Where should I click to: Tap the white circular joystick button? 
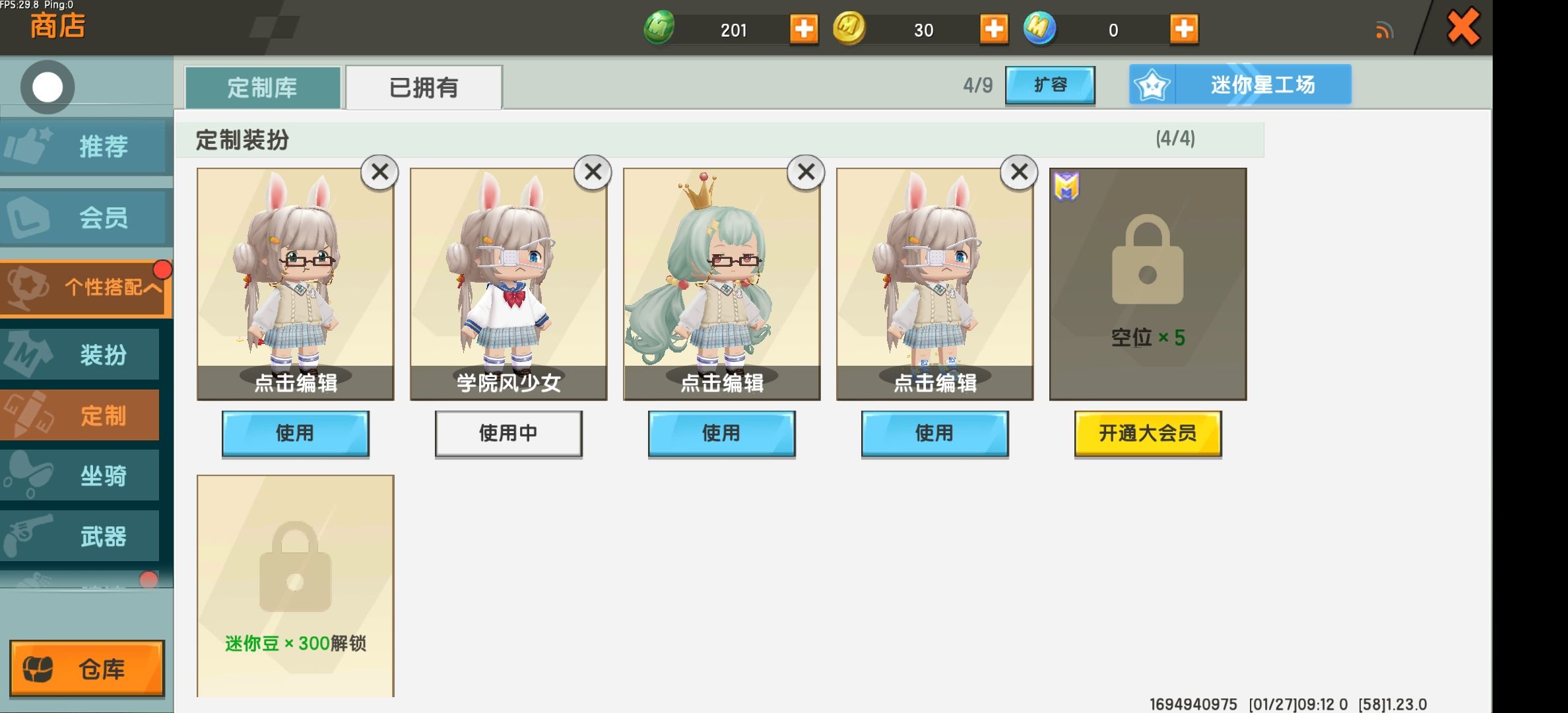click(48, 87)
